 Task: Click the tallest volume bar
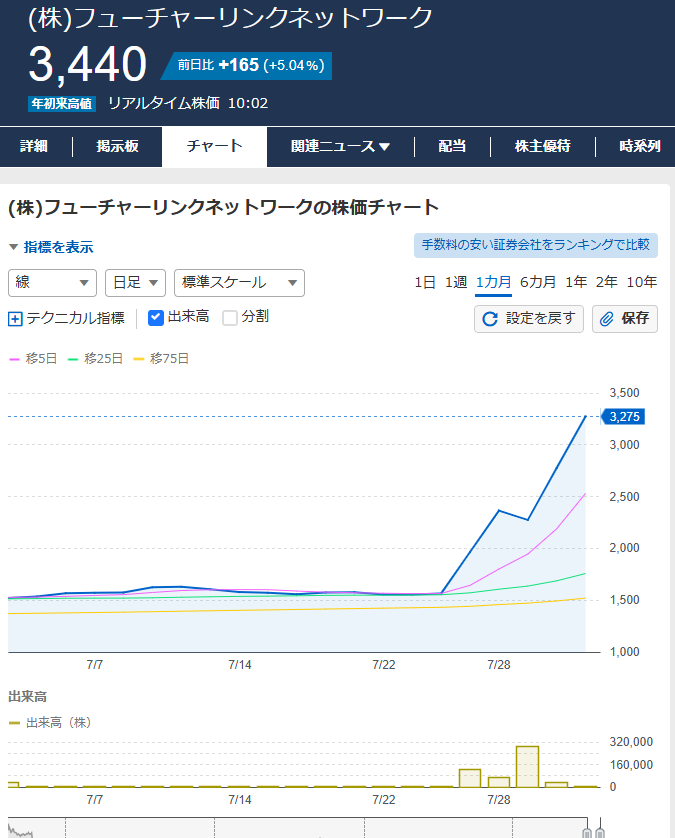527,766
